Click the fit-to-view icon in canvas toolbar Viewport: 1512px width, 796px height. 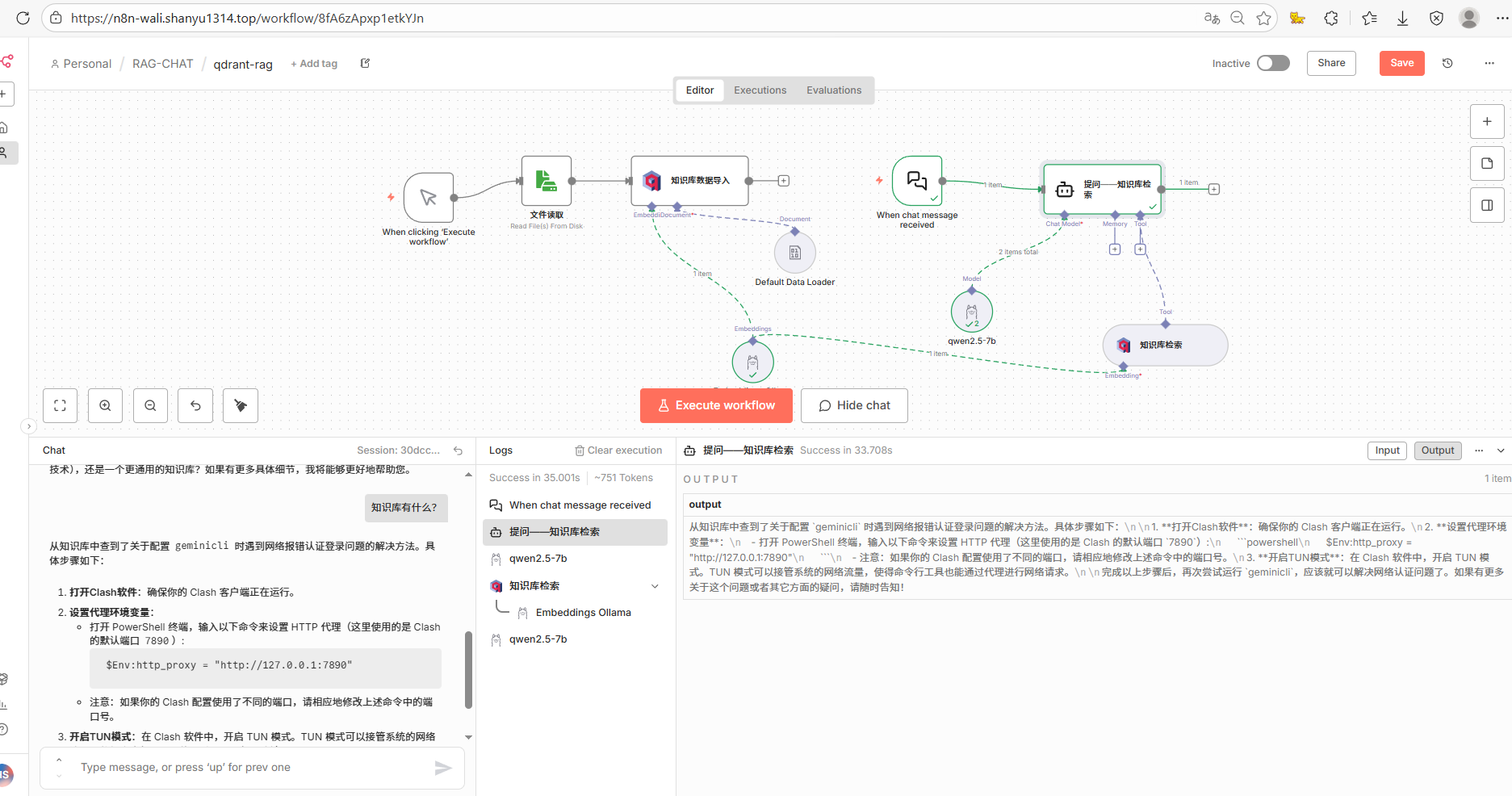(60, 405)
